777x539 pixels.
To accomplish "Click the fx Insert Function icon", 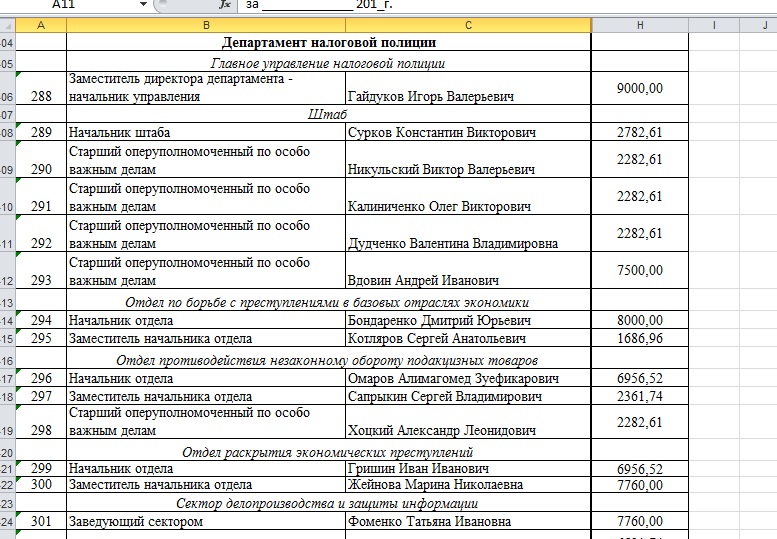I will pyautogui.click(x=226, y=5).
